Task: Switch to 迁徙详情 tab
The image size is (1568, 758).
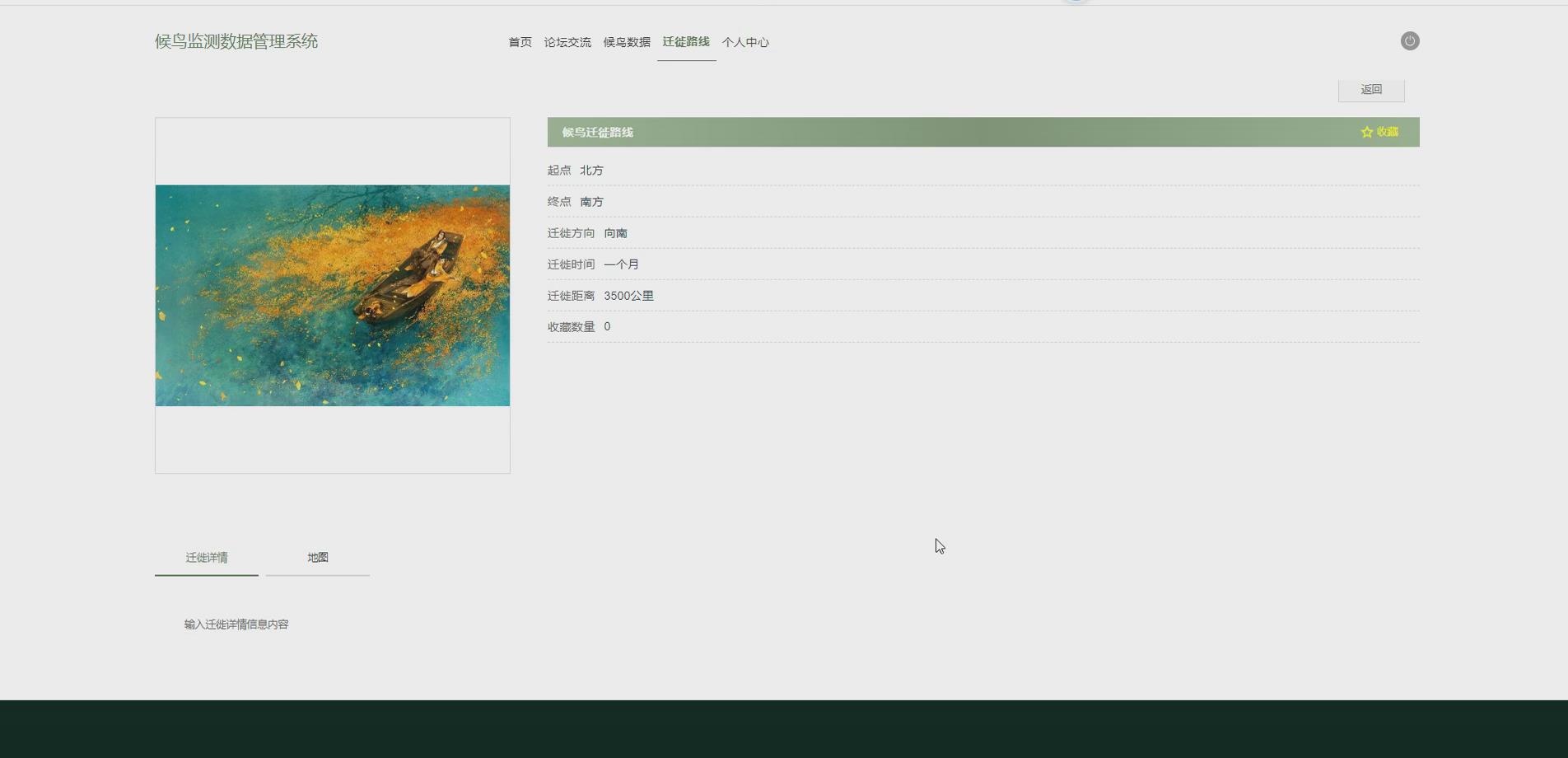Action: (x=207, y=558)
